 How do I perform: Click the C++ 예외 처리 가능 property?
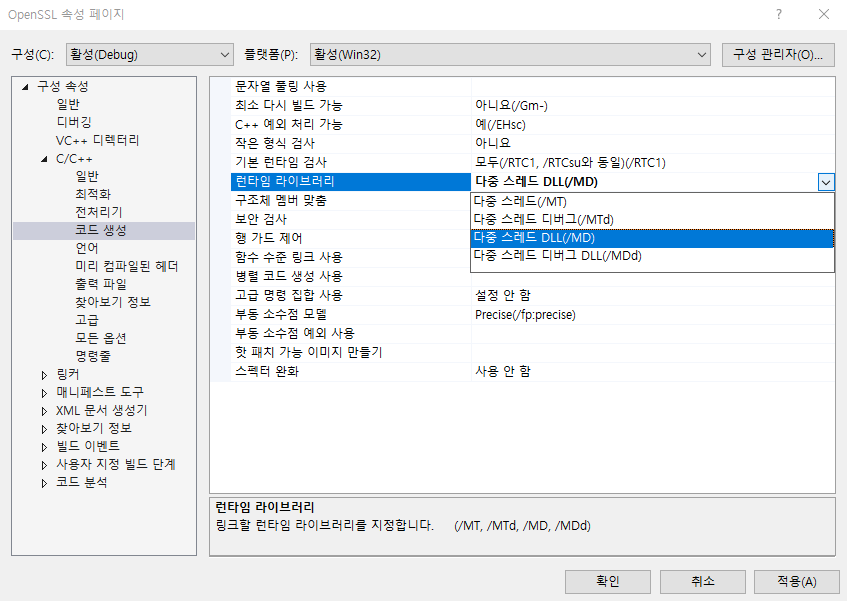[x=351, y=125]
